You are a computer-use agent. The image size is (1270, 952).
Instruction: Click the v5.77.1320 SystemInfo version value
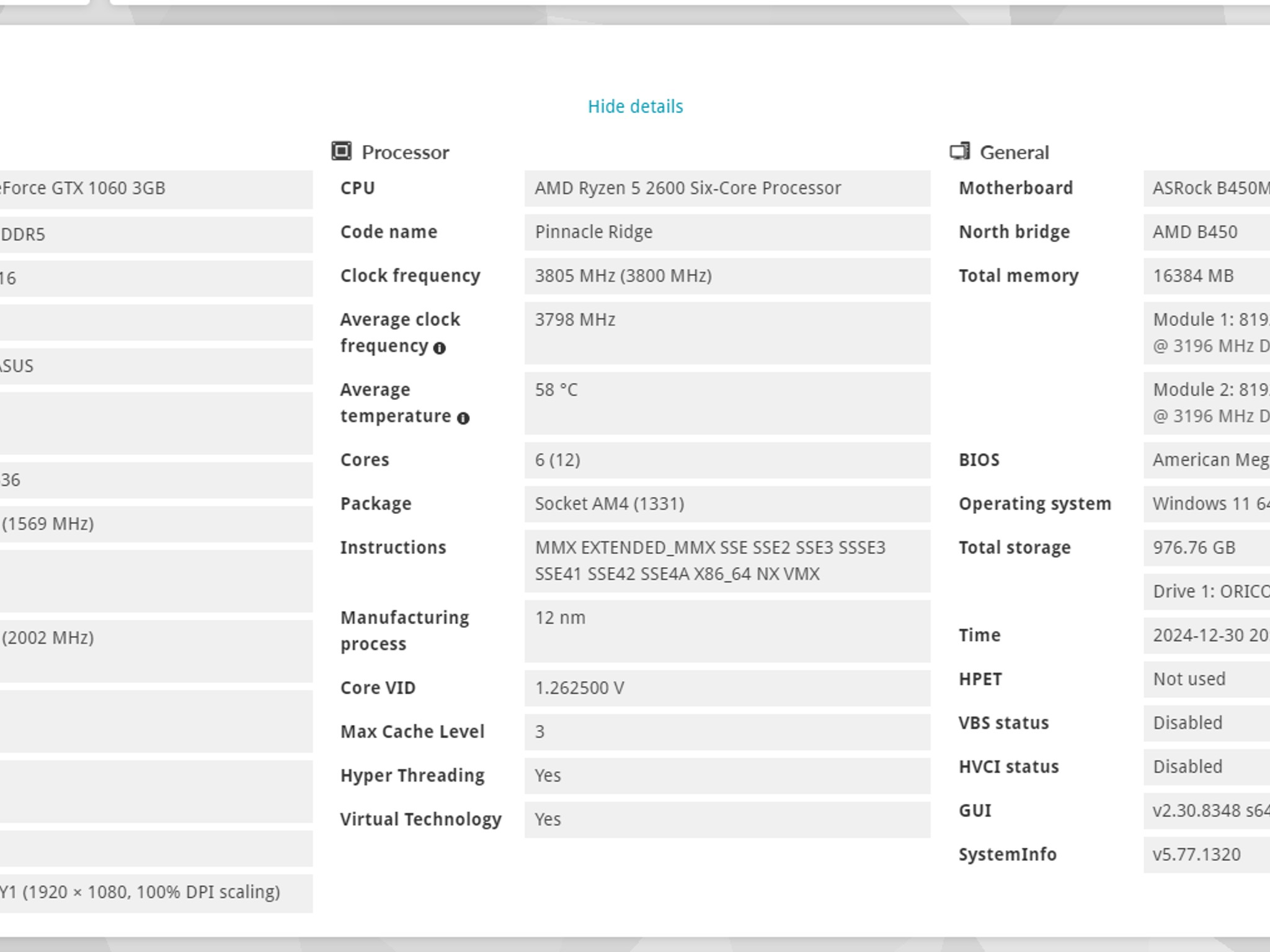[x=1196, y=855]
